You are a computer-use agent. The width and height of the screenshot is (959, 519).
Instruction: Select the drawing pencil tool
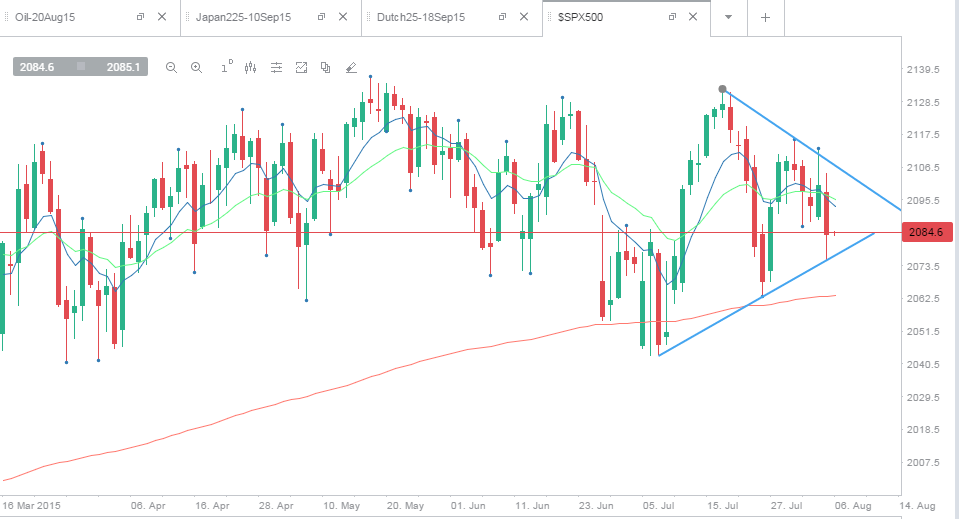[x=351, y=68]
